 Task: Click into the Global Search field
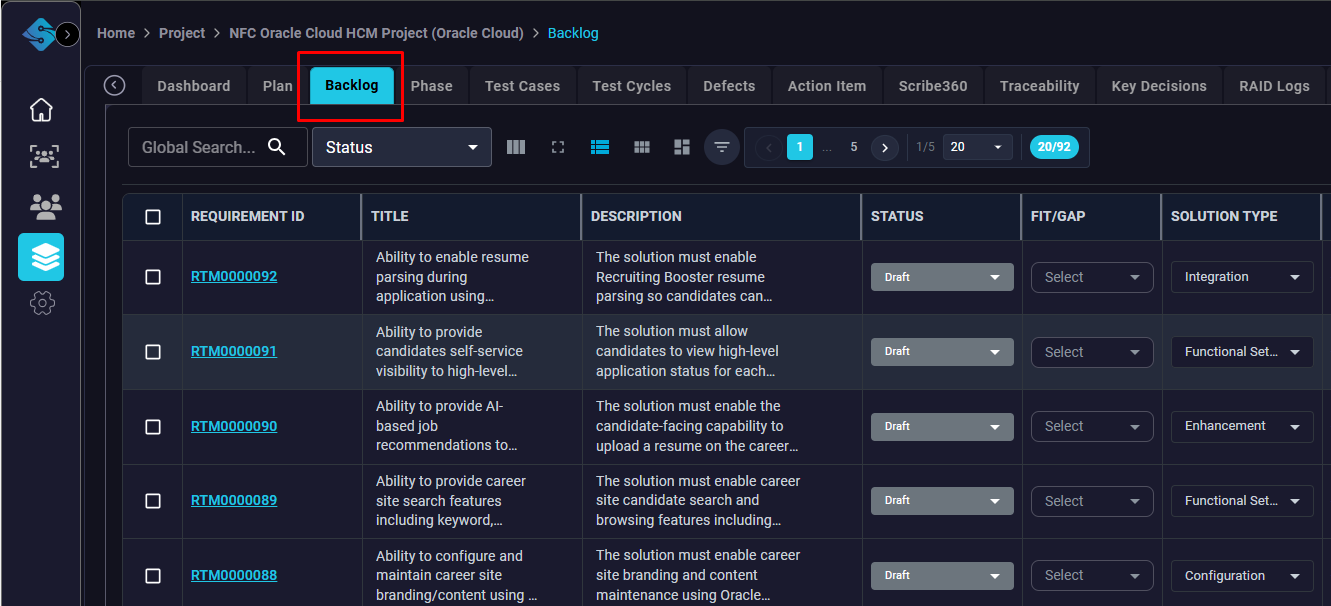pos(198,147)
